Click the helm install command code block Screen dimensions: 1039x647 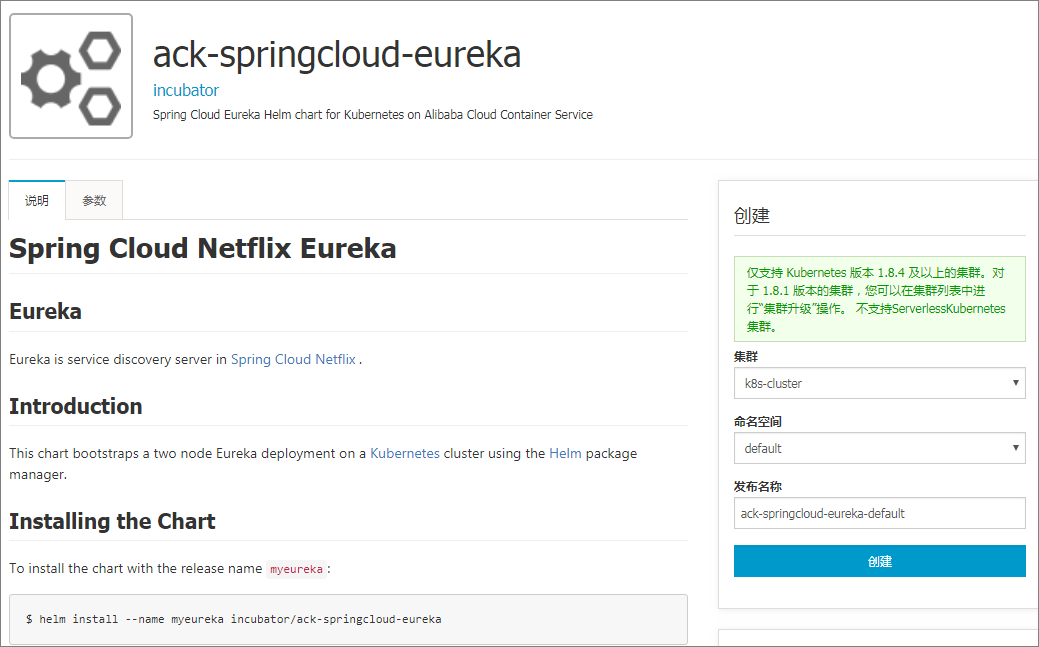click(x=349, y=619)
